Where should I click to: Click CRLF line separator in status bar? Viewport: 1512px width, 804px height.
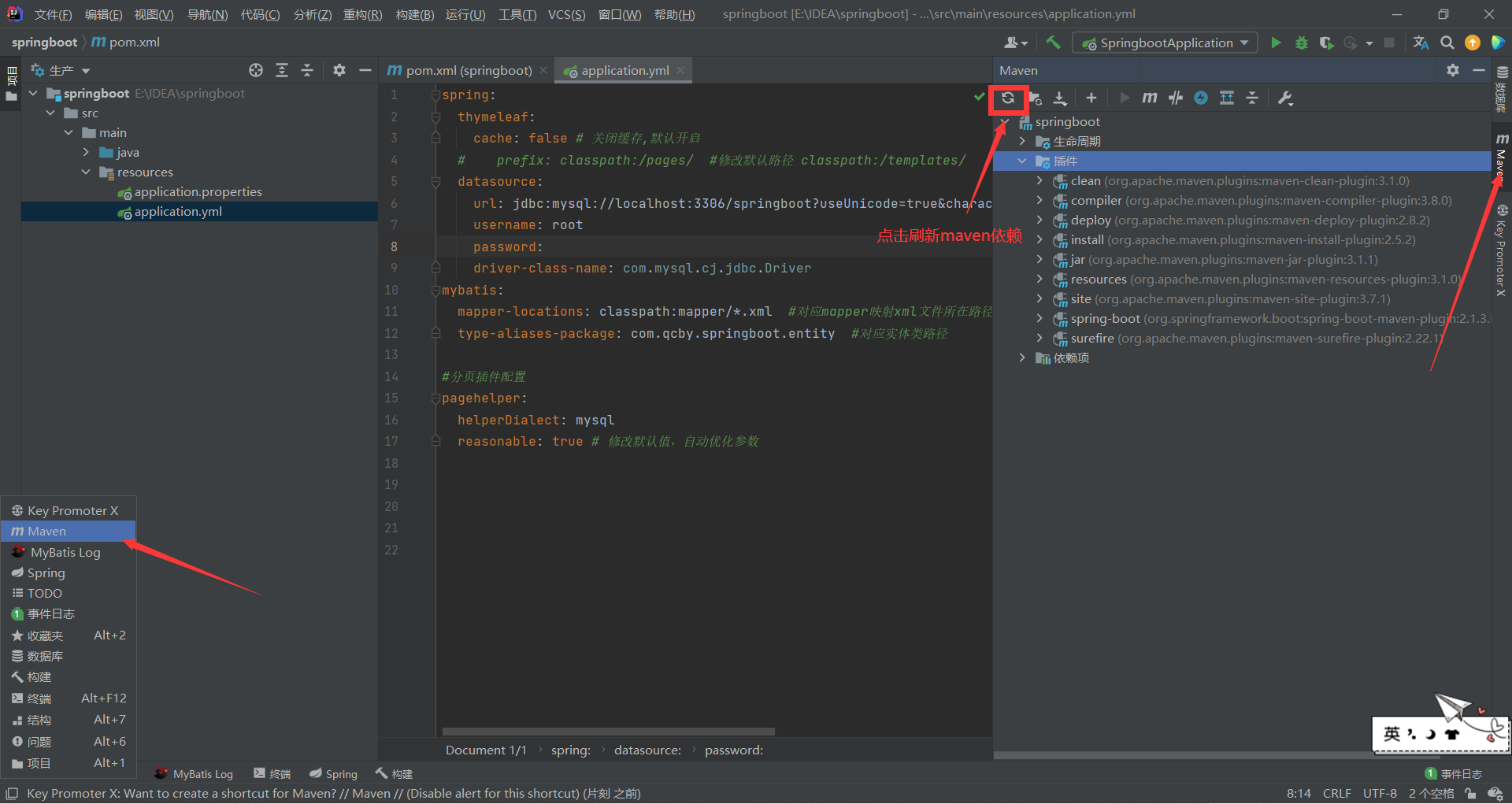tap(1337, 793)
